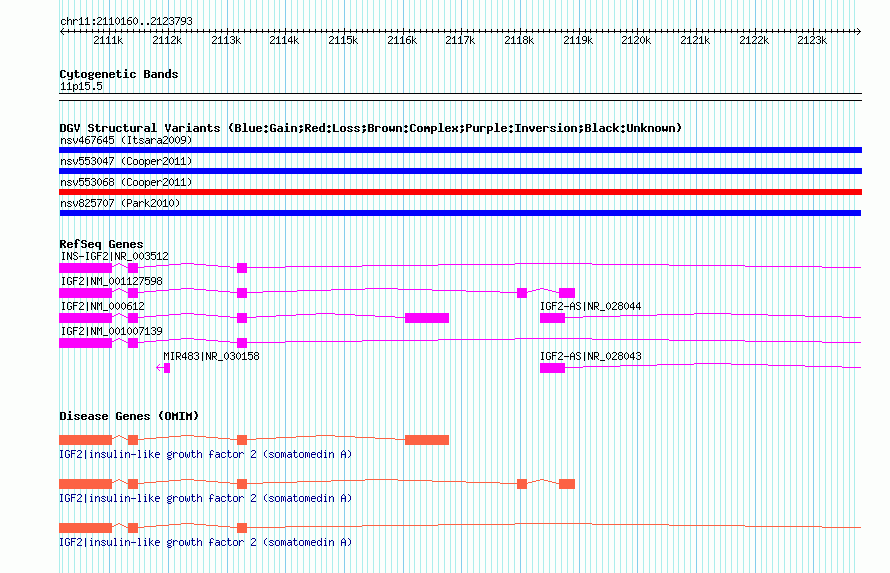Click the IGF2|NM_001007139 transcript label

(x=111, y=331)
